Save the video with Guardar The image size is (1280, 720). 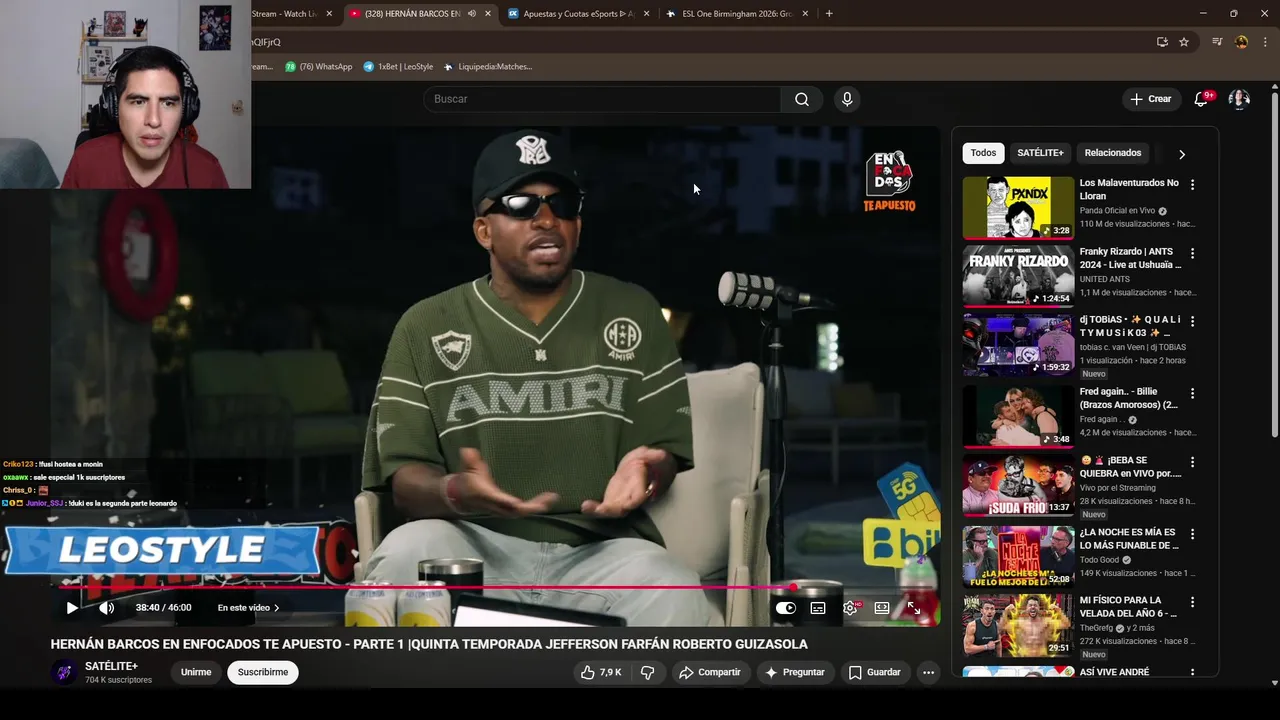(x=875, y=673)
